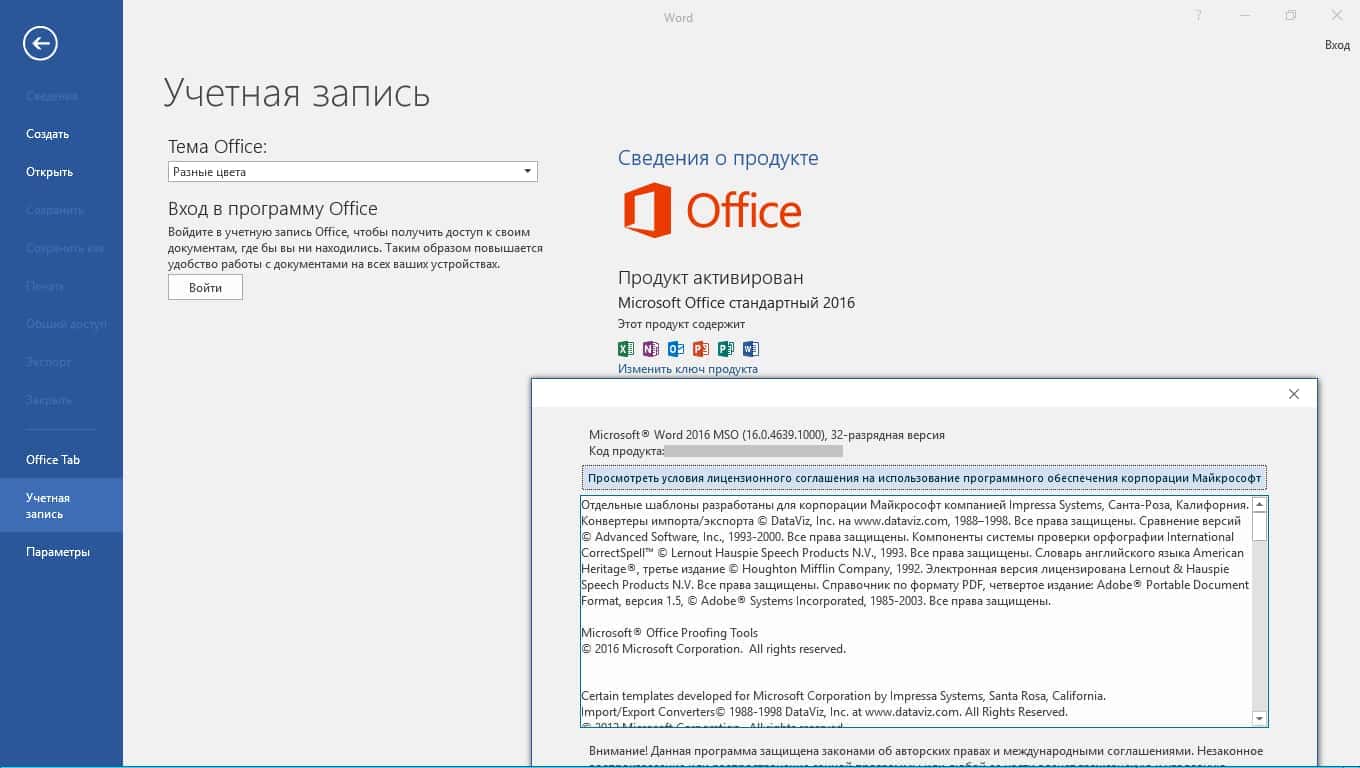The image size is (1360, 768).
Task: Open Изменить ключ продукта link
Action: tap(686, 368)
